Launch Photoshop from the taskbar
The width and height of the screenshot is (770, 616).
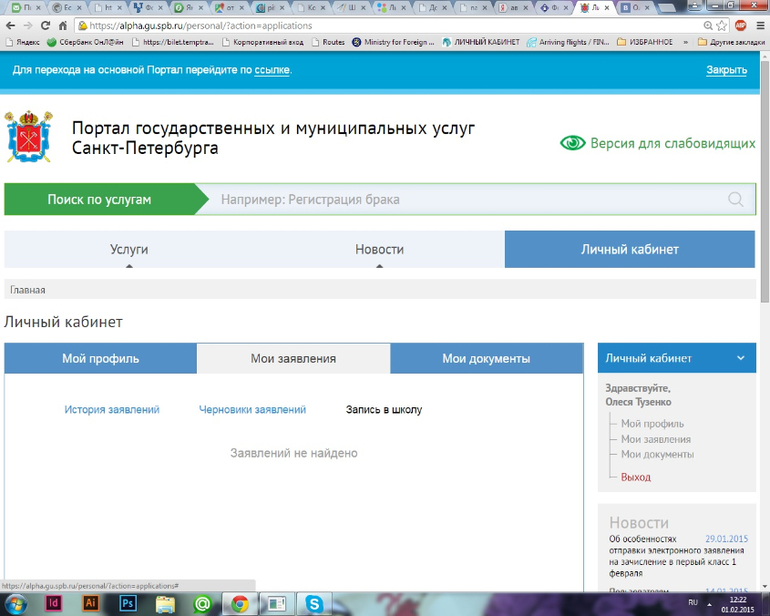tap(128, 603)
